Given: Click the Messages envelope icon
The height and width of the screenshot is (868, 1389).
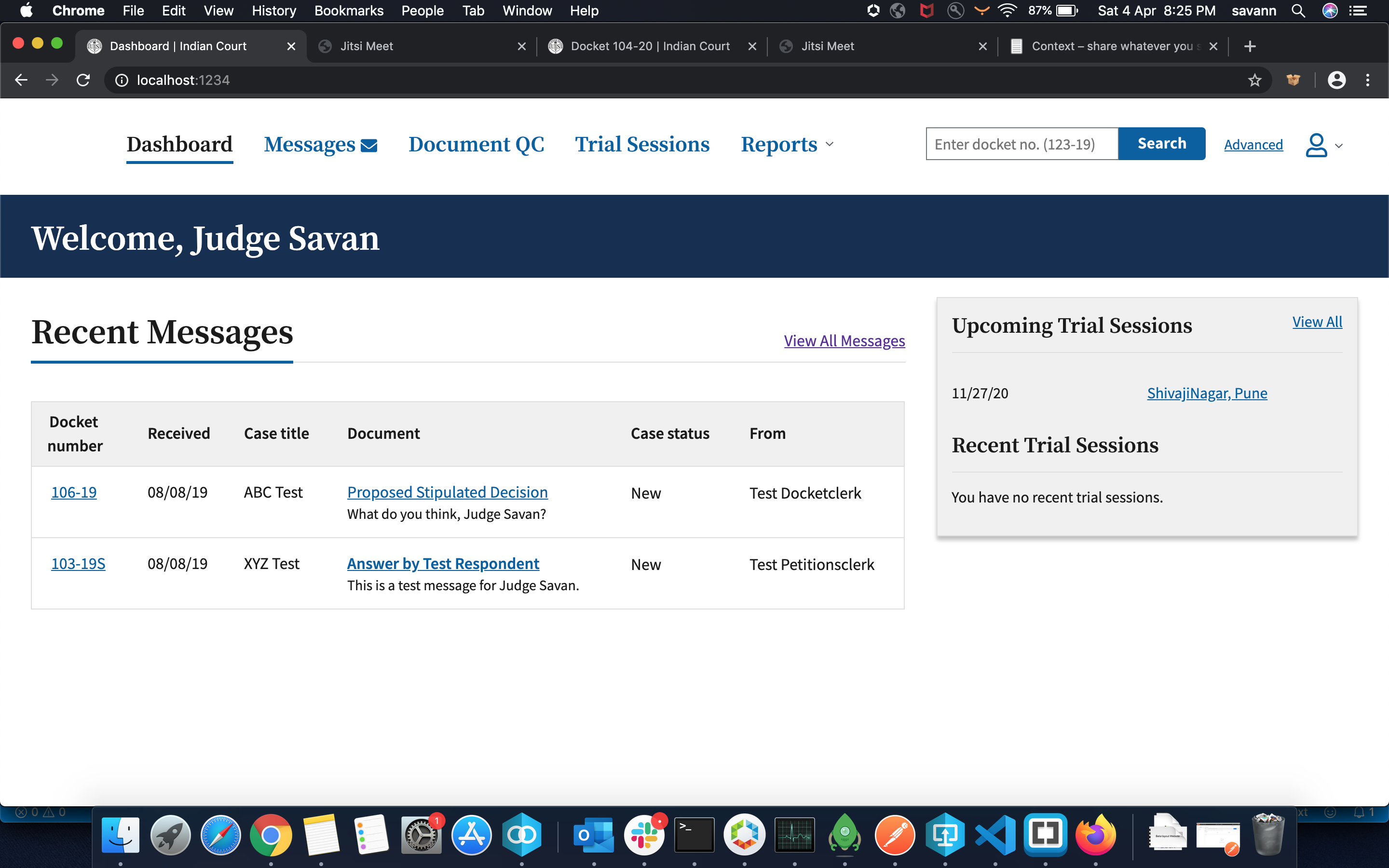Looking at the screenshot, I should point(368,145).
